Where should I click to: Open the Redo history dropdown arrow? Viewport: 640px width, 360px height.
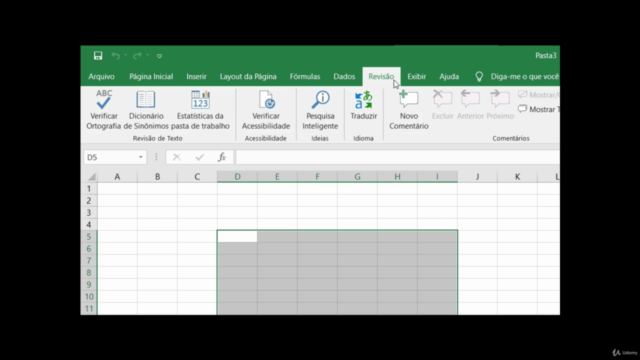click(x=147, y=56)
